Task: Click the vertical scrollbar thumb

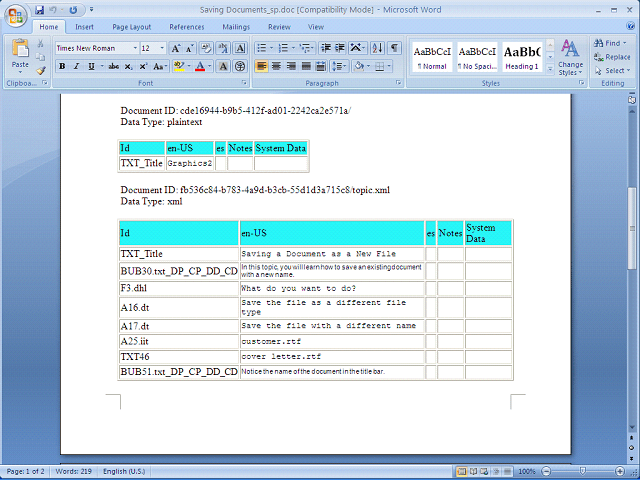Action: pos(632,229)
